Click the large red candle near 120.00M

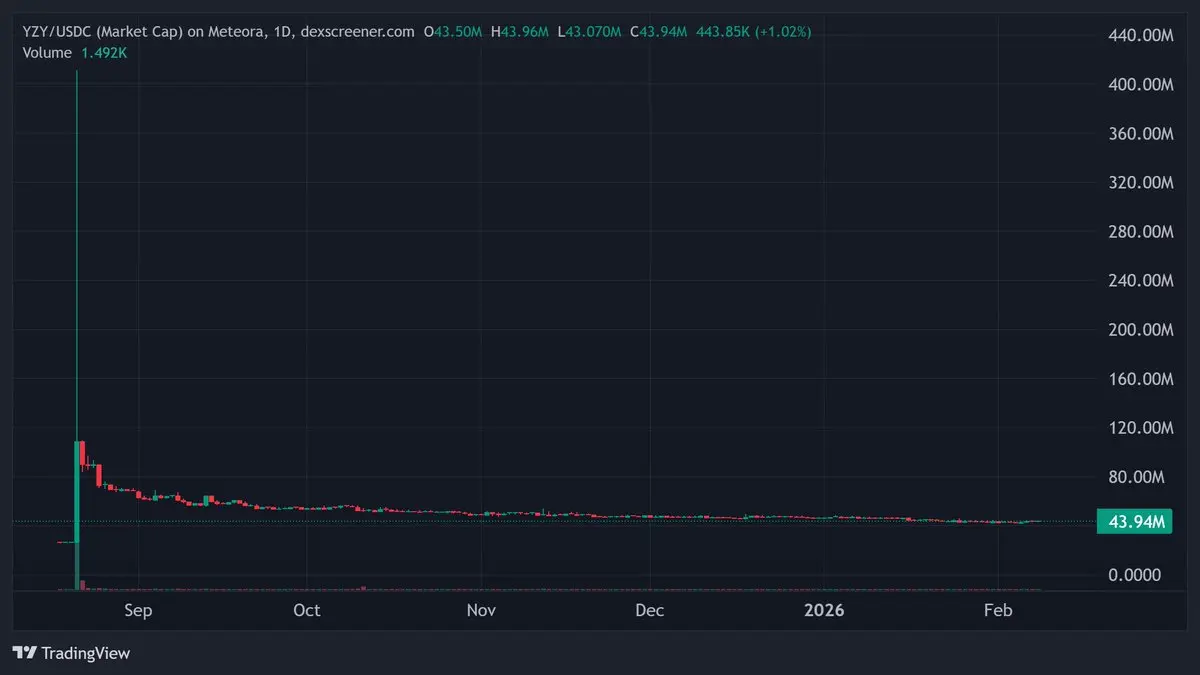click(x=82, y=451)
